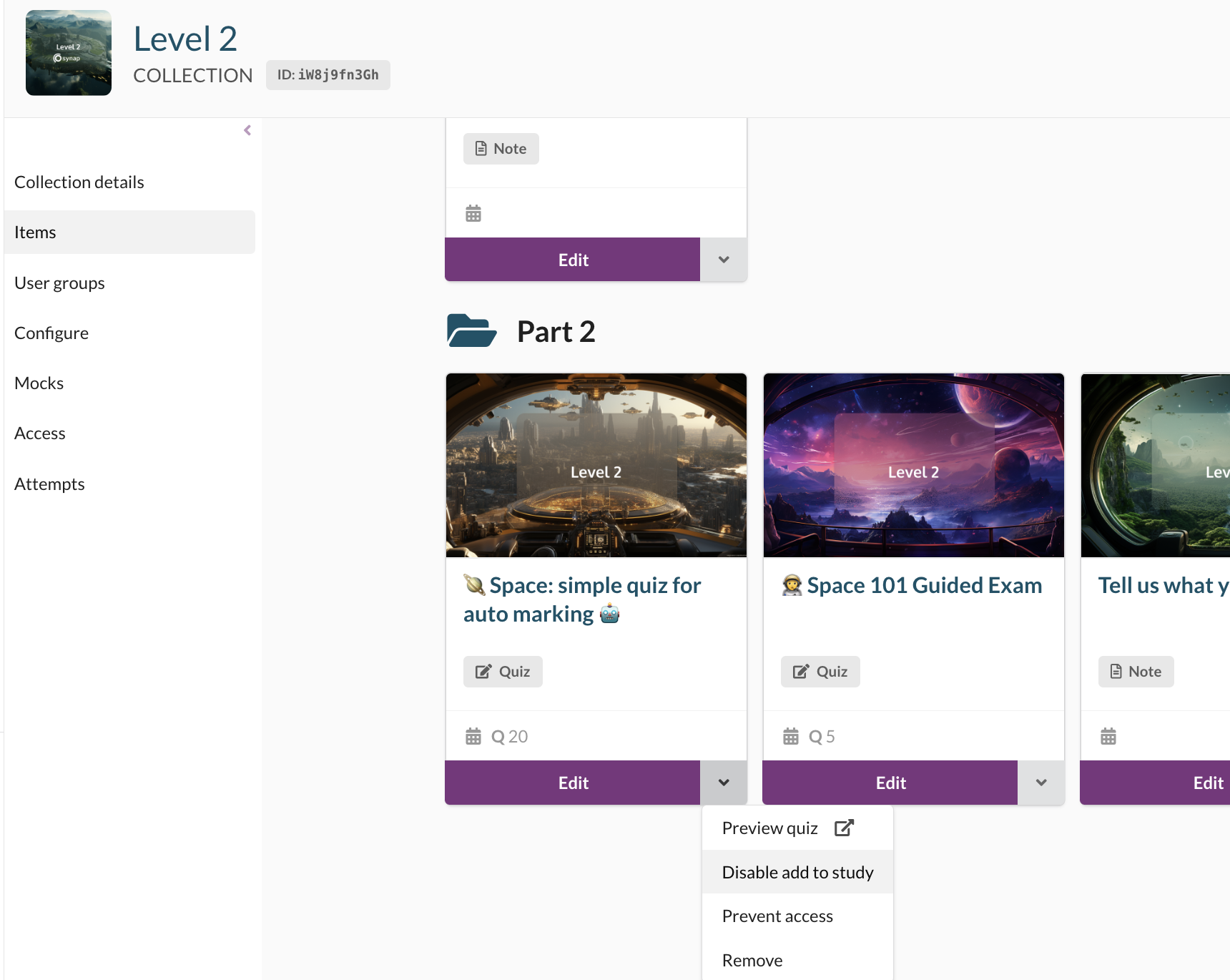The image size is (1230, 980).
Task: Edit the Space 101 Guided Exam
Action: (x=890, y=783)
